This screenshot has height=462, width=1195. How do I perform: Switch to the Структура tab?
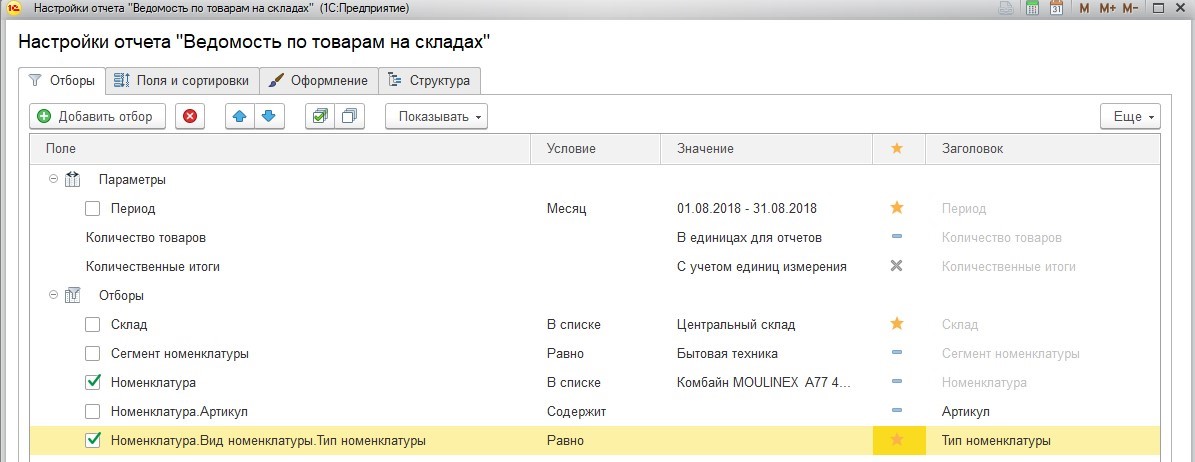click(x=429, y=80)
